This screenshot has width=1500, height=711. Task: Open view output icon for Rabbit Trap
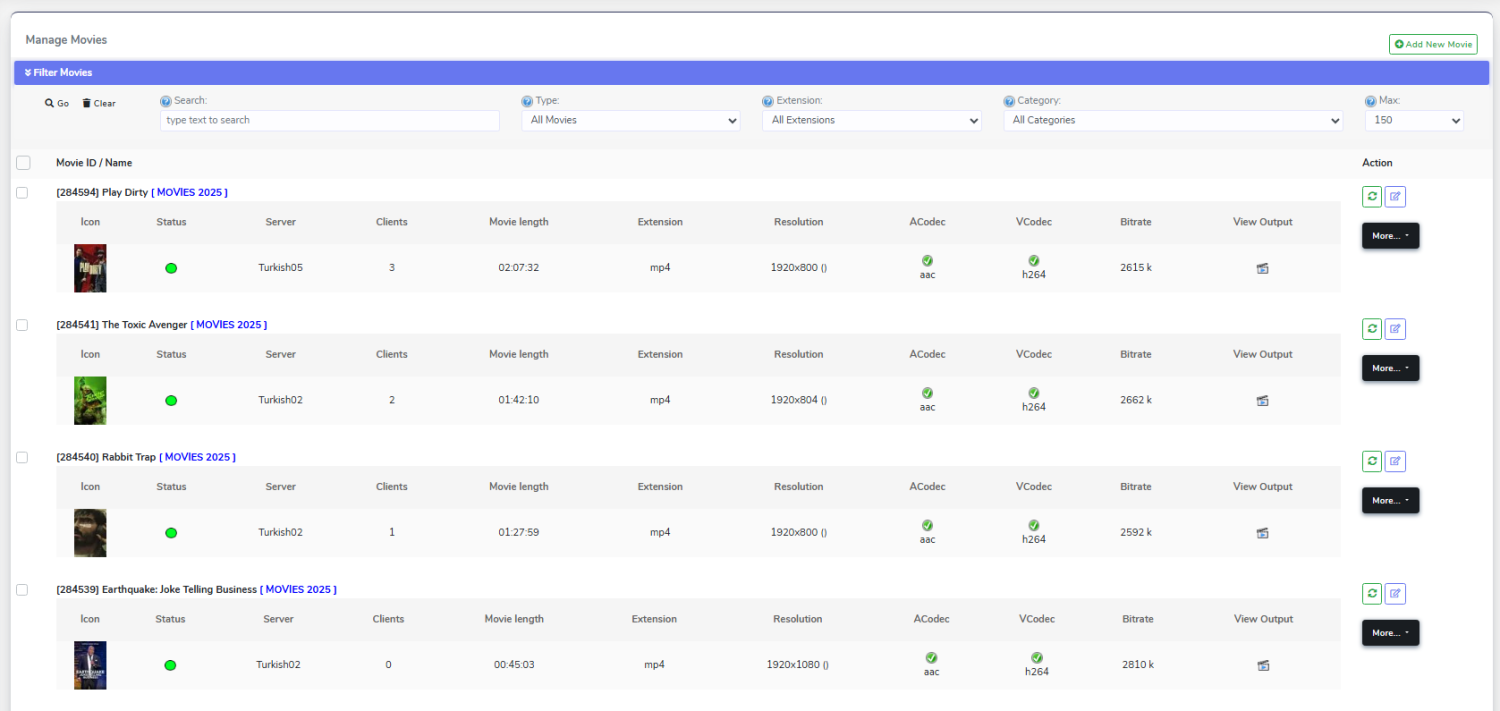pos(1262,533)
